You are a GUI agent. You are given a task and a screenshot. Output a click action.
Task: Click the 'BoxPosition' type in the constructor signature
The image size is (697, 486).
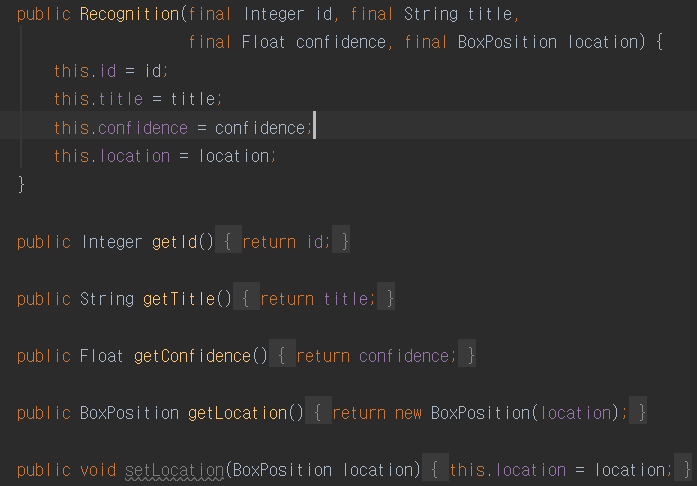[507, 42]
